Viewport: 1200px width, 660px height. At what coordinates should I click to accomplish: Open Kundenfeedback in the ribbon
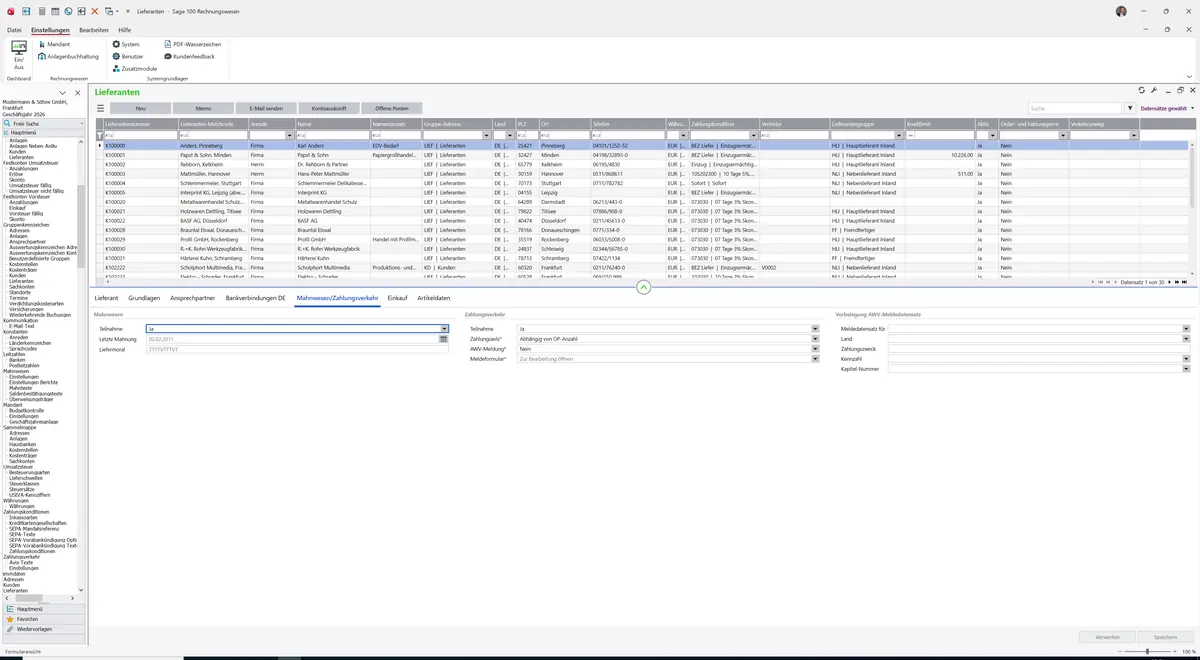189,57
